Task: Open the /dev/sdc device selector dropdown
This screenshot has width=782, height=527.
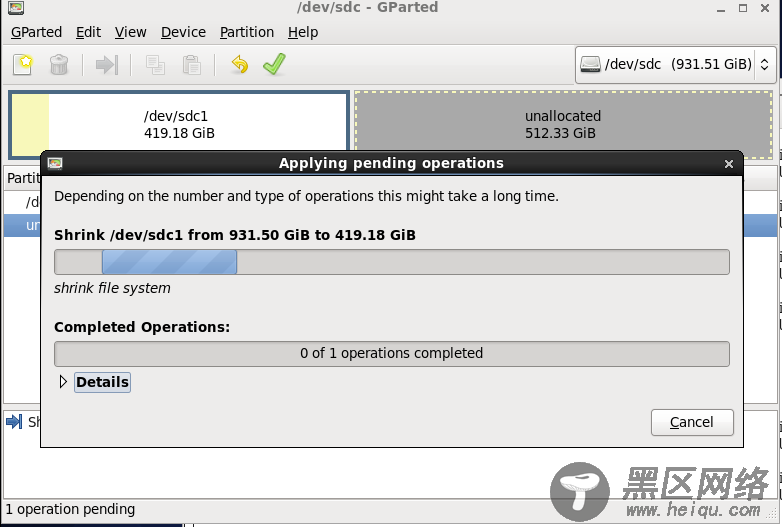Action: pyautogui.click(x=676, y=64)
